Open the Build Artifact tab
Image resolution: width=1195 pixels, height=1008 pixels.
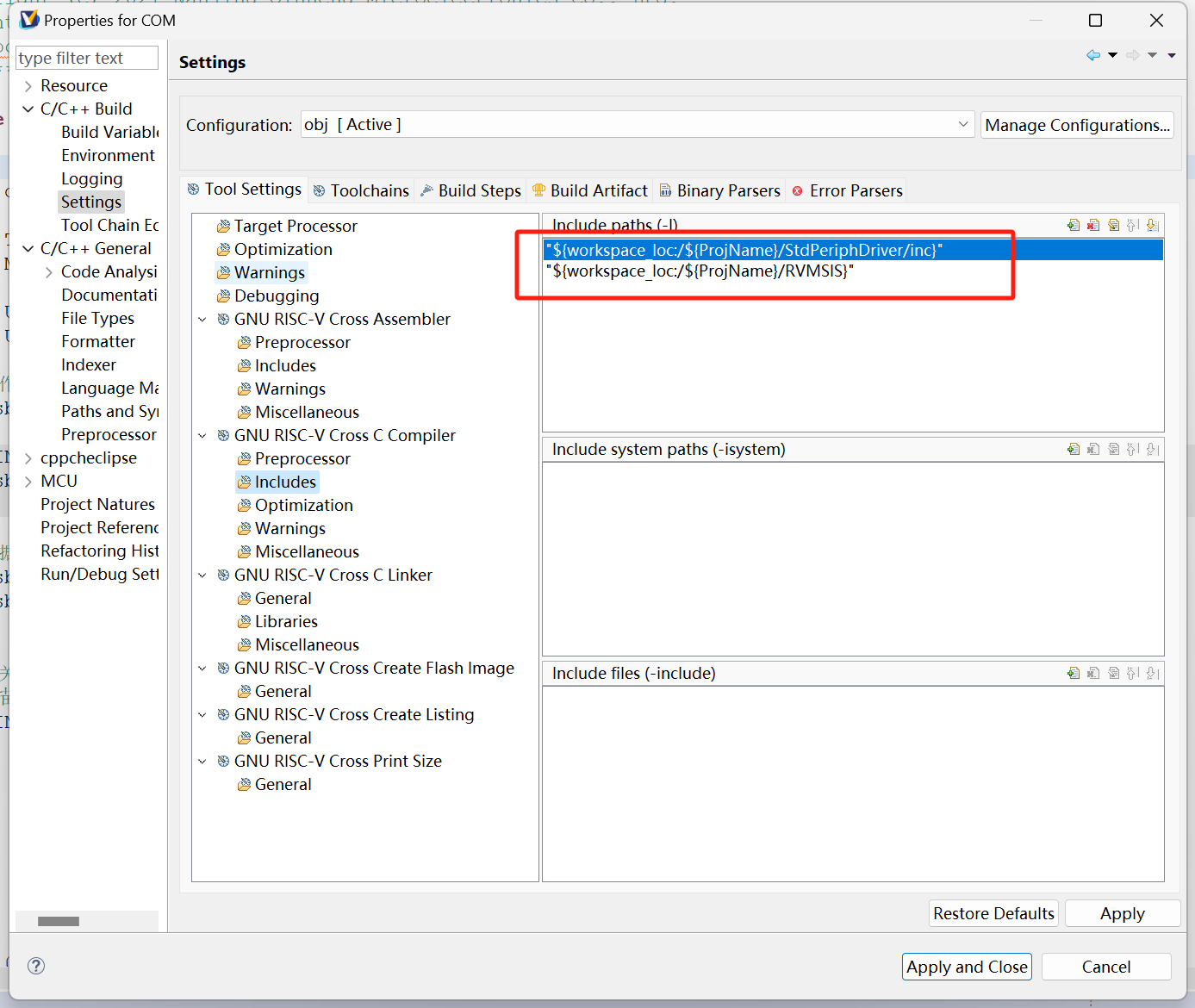tap(590, 190)
